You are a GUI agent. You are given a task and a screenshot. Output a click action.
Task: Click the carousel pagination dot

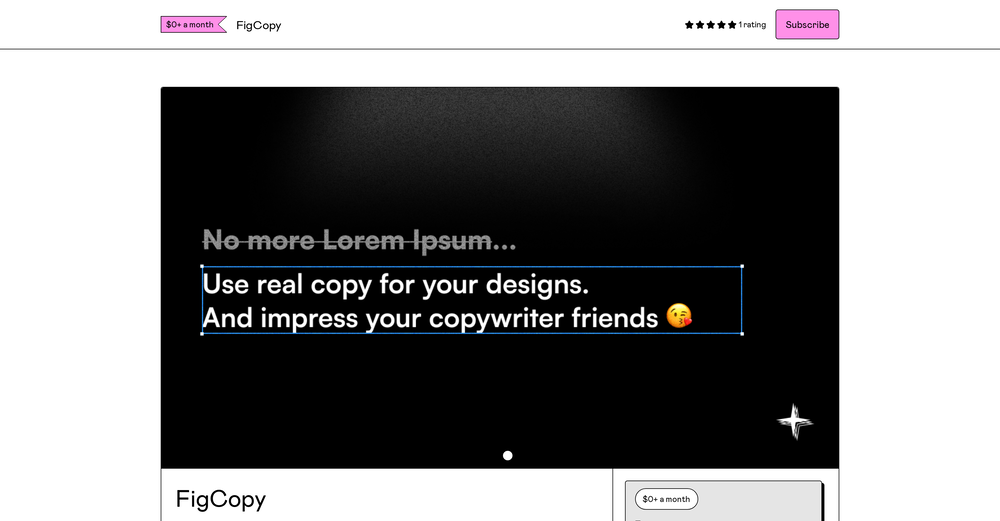(x=508, y=455)
